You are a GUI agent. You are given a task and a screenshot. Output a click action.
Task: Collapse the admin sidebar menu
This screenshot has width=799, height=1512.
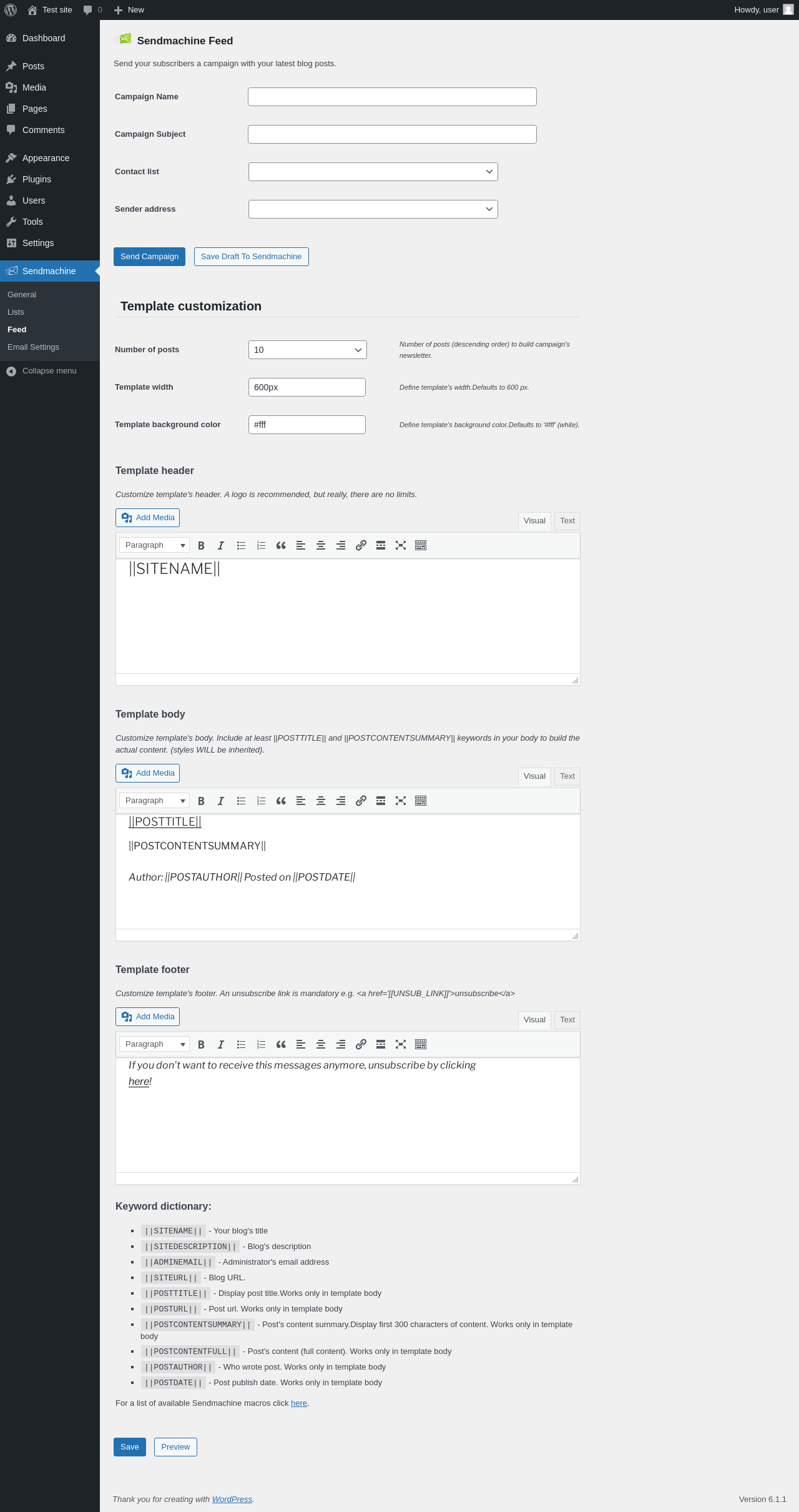pos(49,371)
